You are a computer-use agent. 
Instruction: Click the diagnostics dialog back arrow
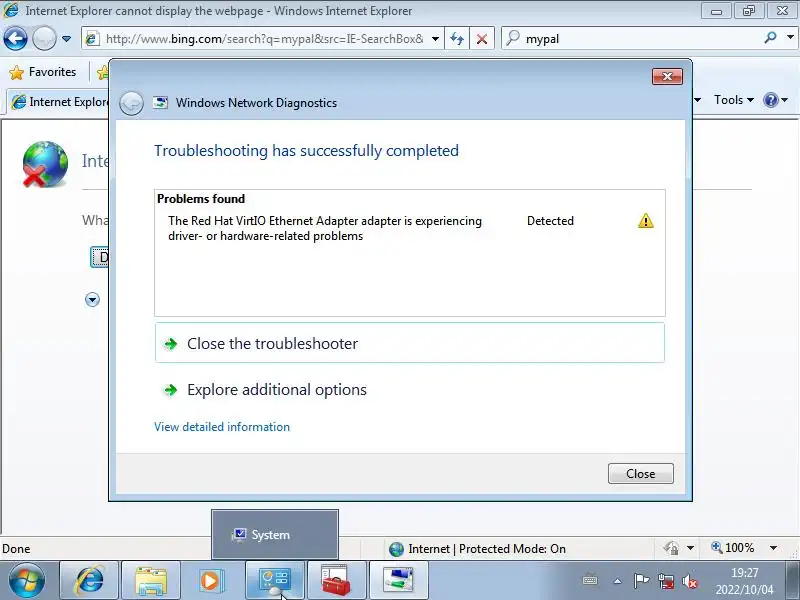point(131,103)
